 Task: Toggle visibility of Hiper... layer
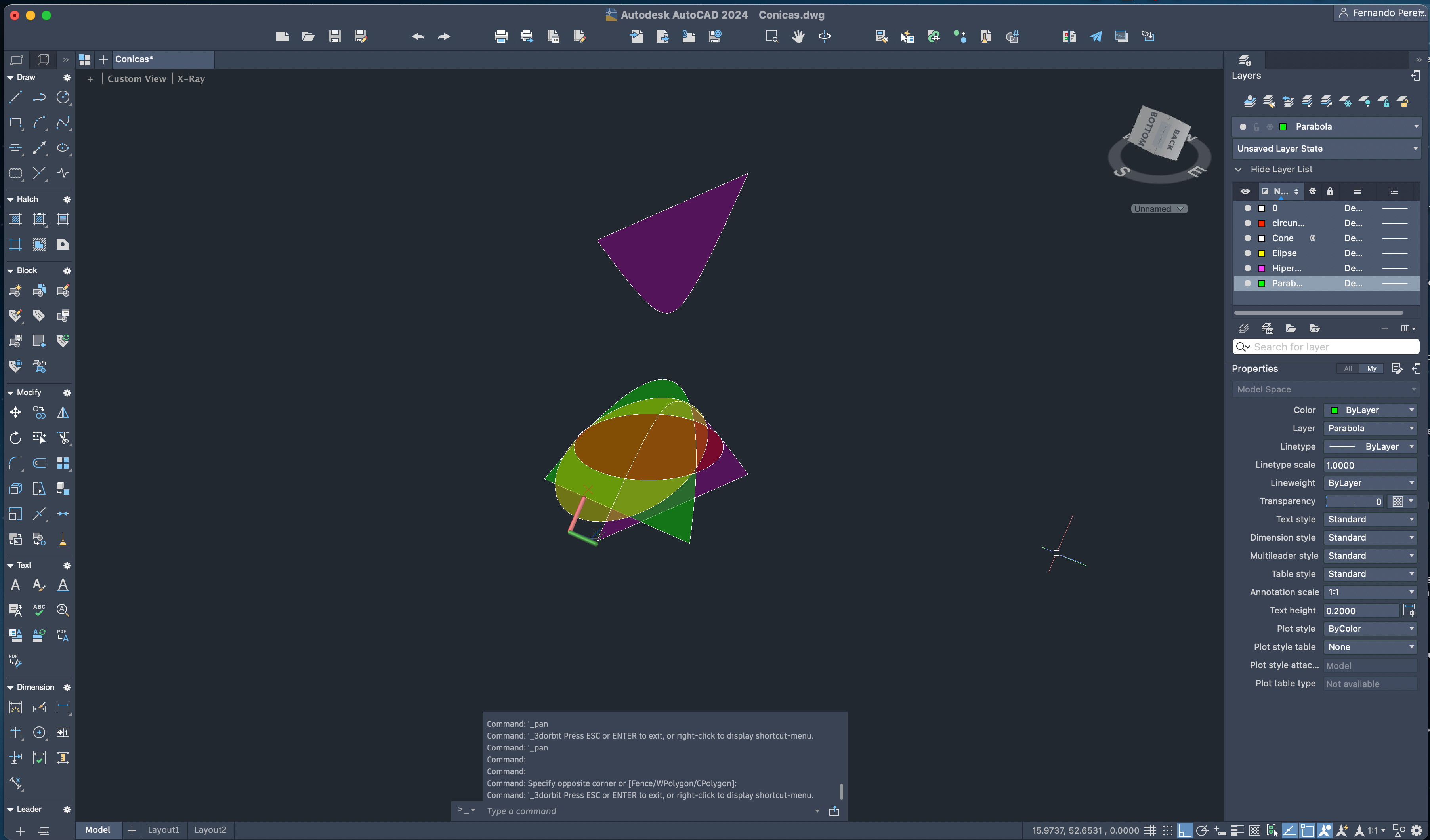click(1247, 268)
